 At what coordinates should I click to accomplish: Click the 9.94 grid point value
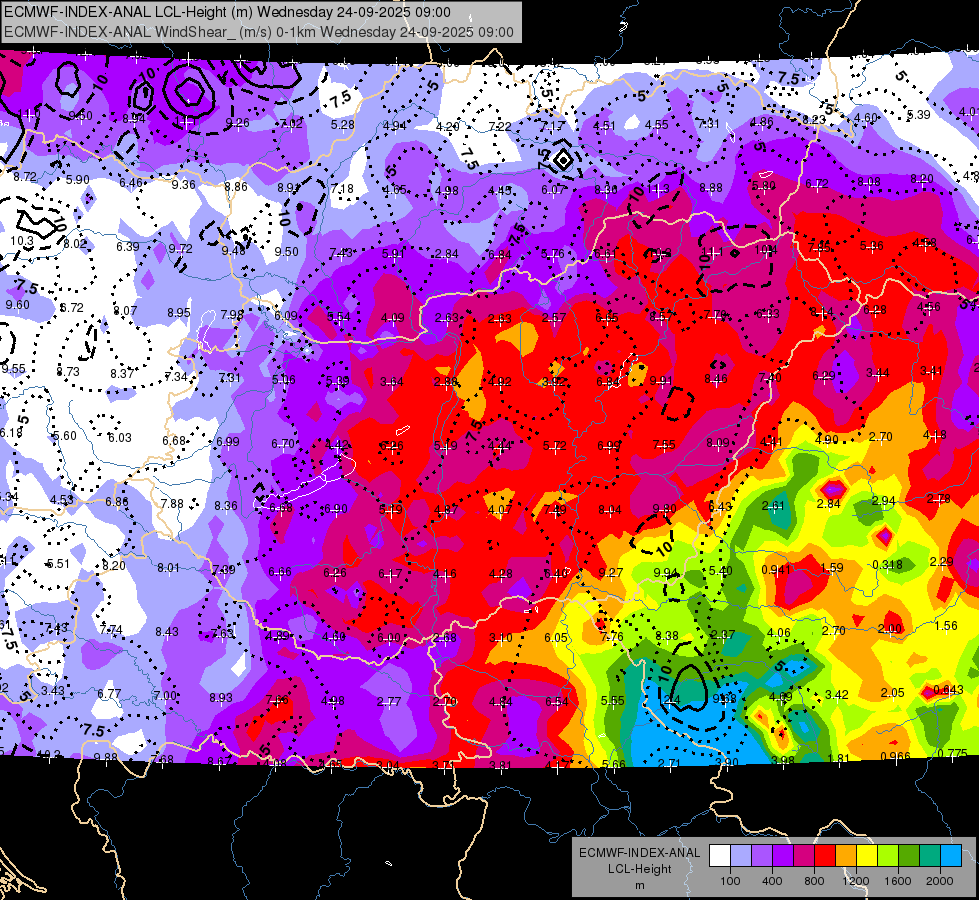665,573
